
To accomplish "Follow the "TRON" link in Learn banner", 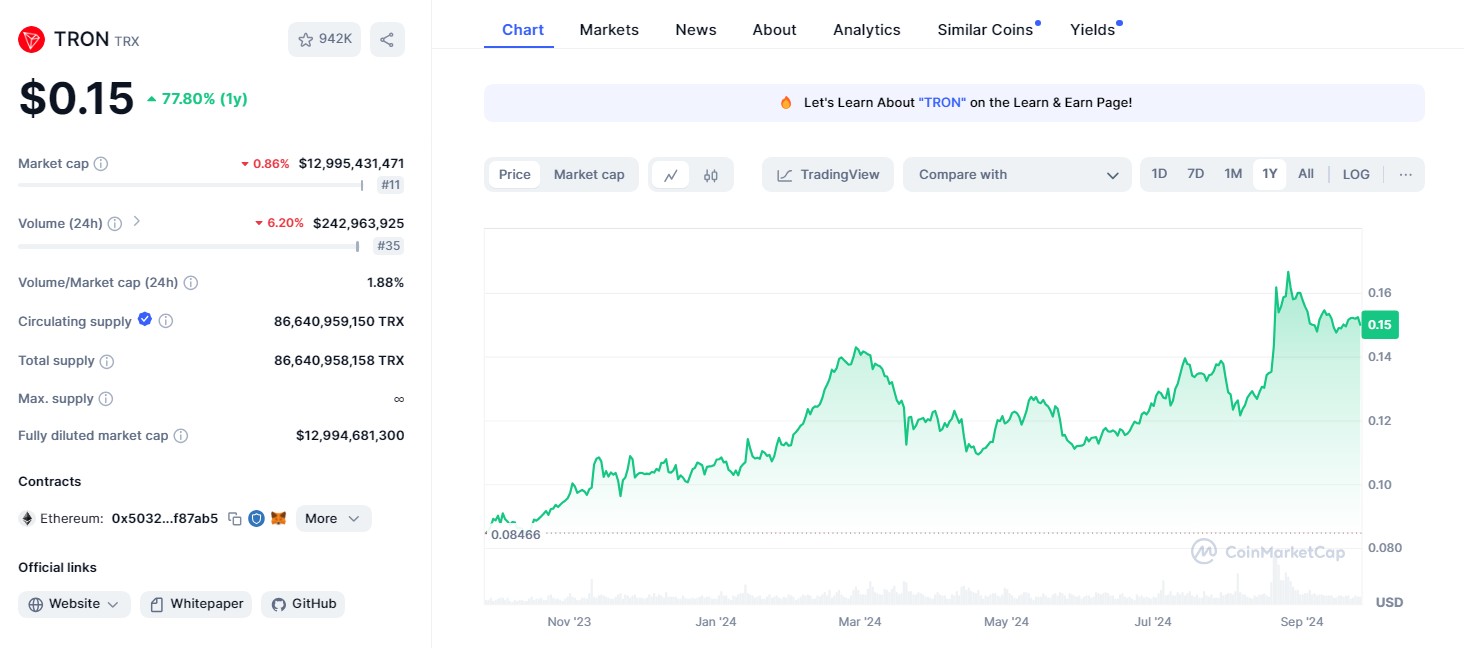I will click(942, 103).
